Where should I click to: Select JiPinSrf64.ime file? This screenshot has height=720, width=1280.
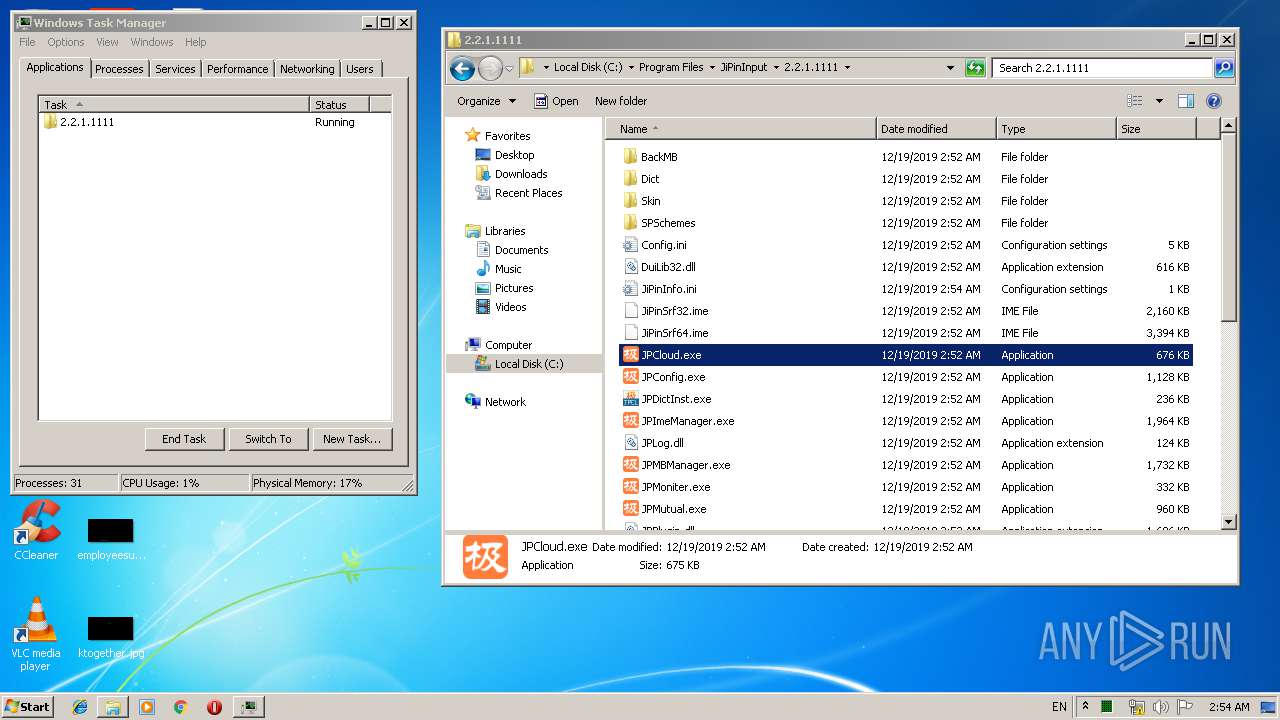pyautogui.click(x=674, y=333)
